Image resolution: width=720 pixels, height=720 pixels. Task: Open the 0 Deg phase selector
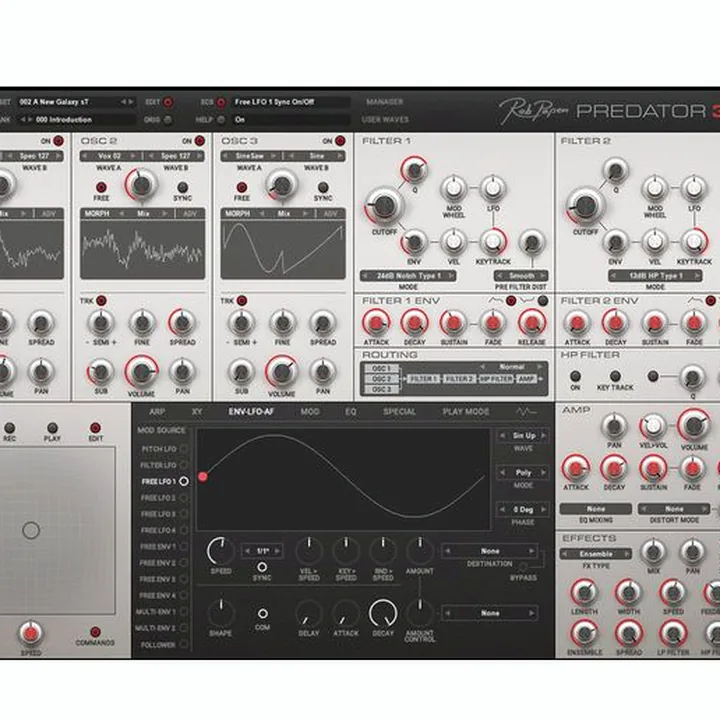[x=523, y=509]
